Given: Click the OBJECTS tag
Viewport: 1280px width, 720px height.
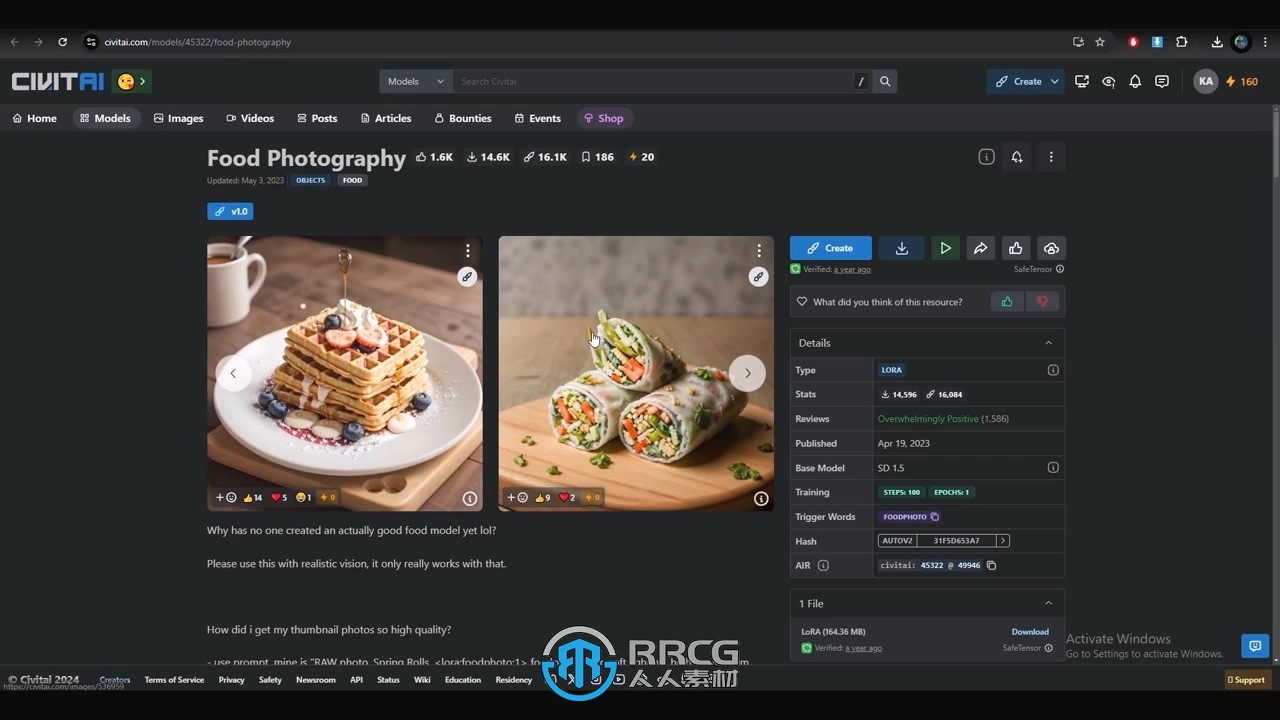Looking at the screenshot, I should tap(311, 181).
